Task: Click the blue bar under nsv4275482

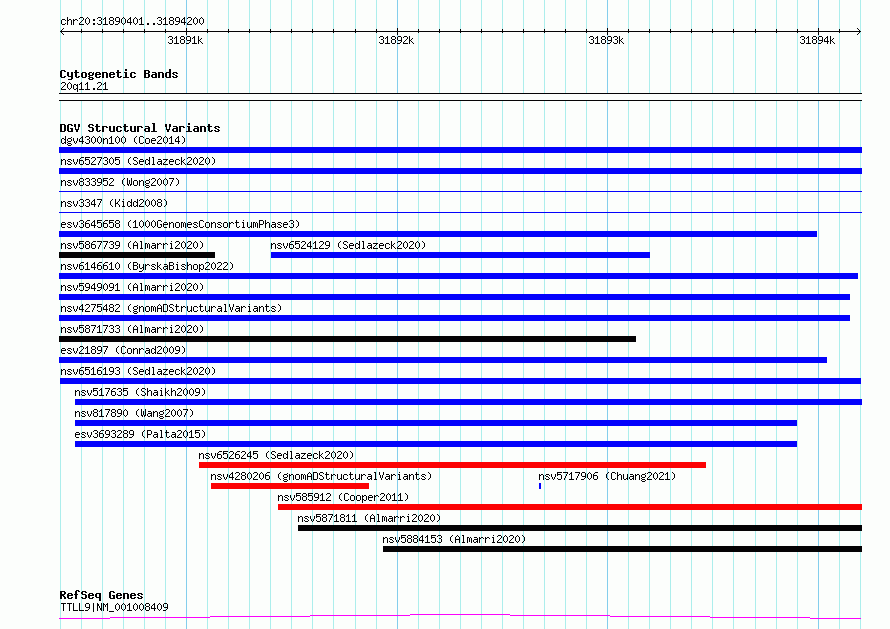Action: click(x=455, y=318)
